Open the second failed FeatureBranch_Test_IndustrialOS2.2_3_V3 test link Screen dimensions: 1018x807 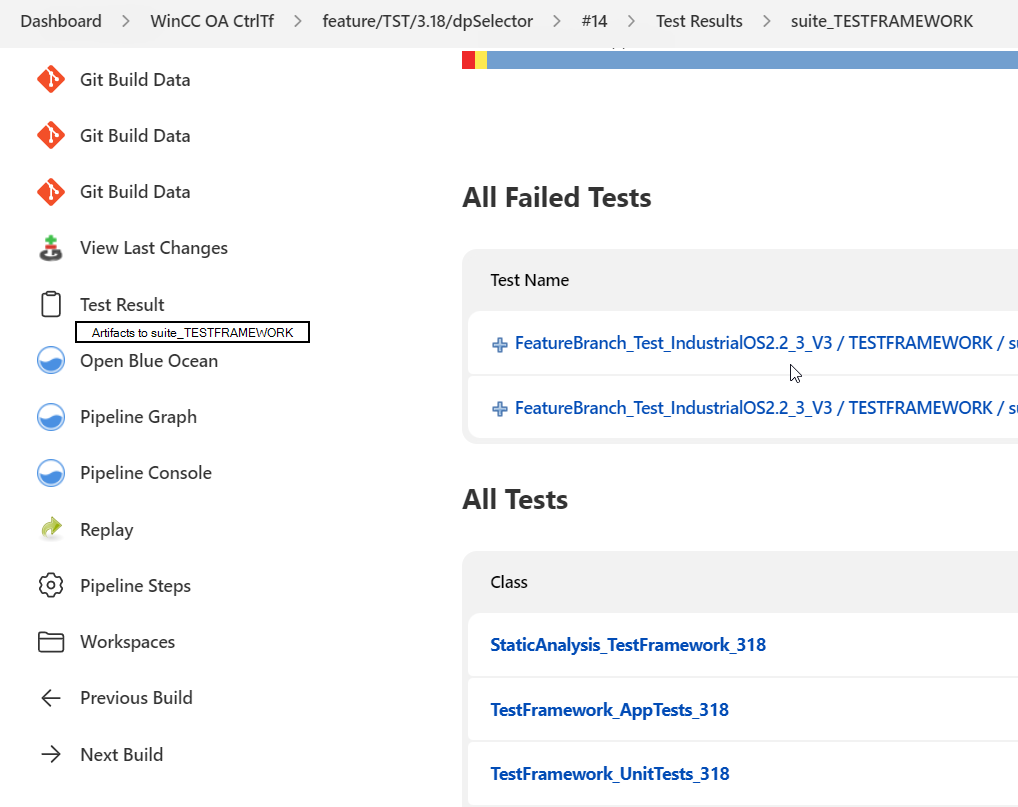[766, 408]
